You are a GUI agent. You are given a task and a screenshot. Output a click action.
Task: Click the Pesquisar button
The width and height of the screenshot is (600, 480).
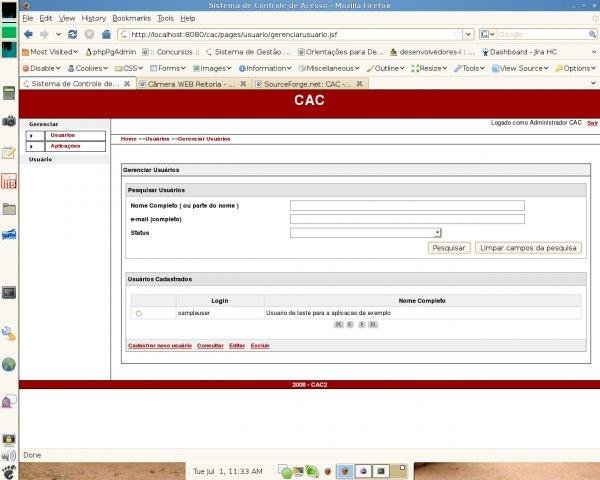click(x=449, y=248)
